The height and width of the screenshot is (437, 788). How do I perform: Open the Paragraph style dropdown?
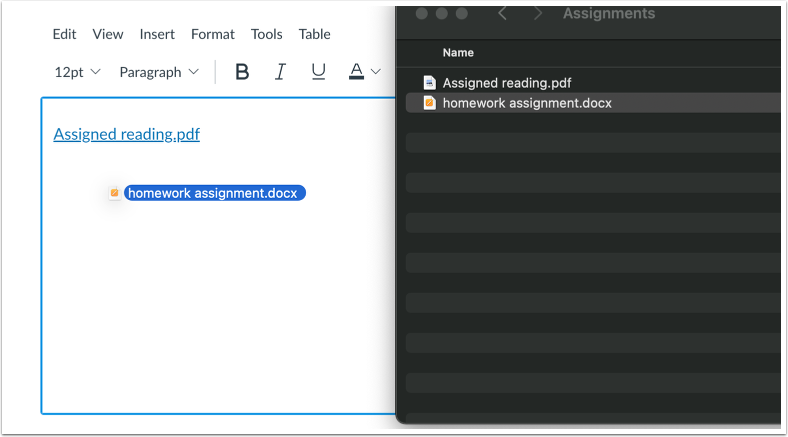(159, 72)
